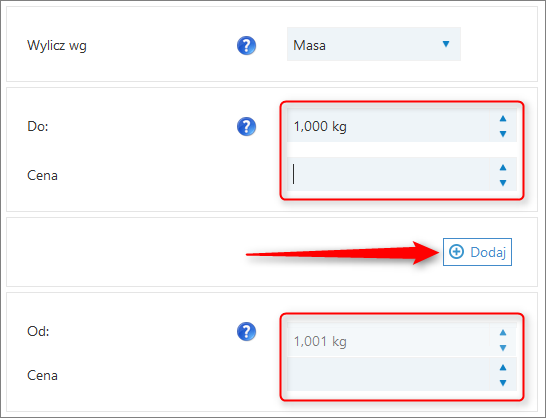The image size is (546, 418).
Task: Open help icon beside Od: label
Action: click(247, 331)
